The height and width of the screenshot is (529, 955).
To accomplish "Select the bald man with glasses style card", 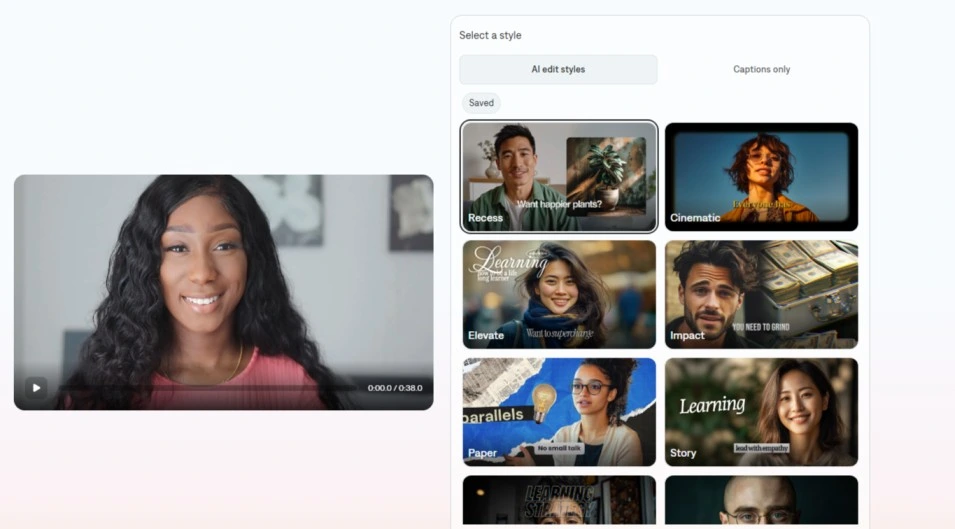I will pos(761,500).
